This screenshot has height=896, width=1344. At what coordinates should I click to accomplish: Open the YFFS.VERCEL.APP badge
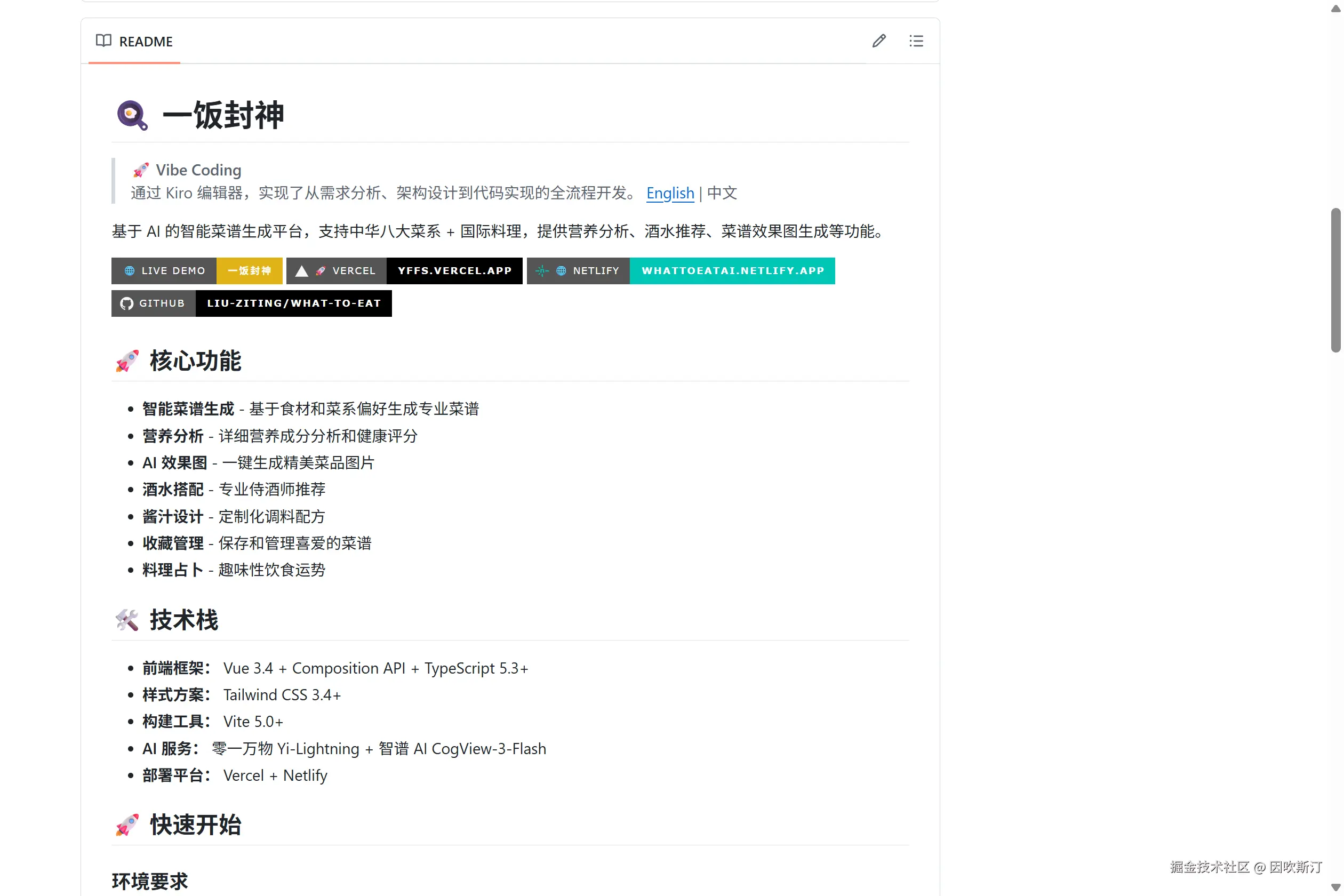pyautogui.click(x=405, y=271)
